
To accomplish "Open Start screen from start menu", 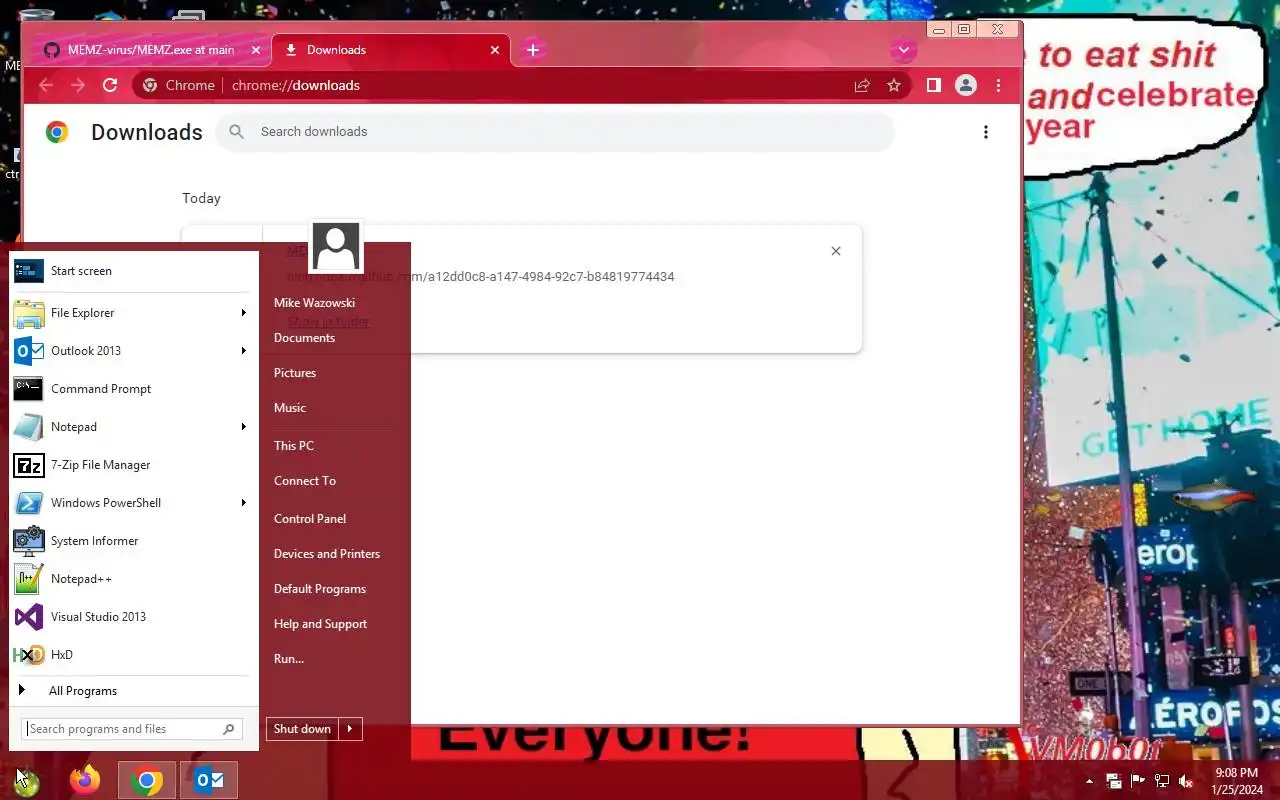I will point(134,271).
